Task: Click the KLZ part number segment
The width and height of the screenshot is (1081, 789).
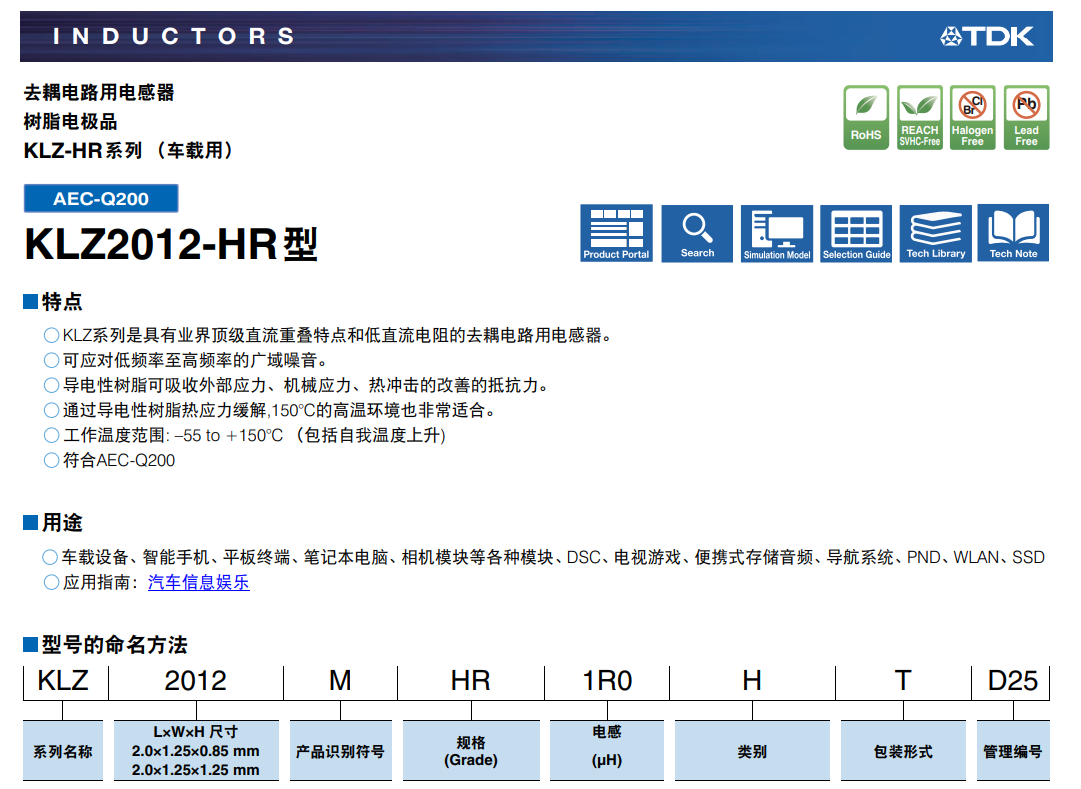Action: pyautogui.click(x=63, y=681)
